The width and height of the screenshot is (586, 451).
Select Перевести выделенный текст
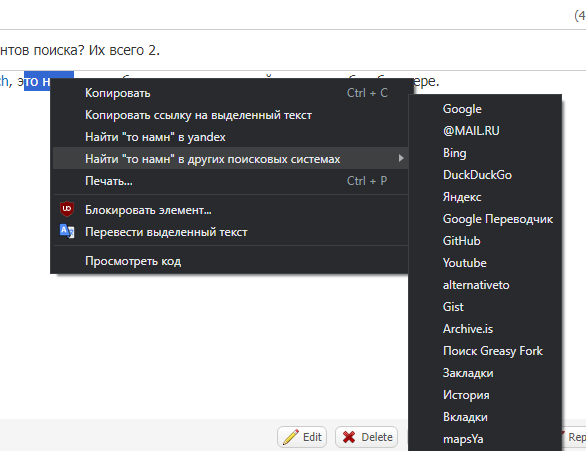pos(230,232)
